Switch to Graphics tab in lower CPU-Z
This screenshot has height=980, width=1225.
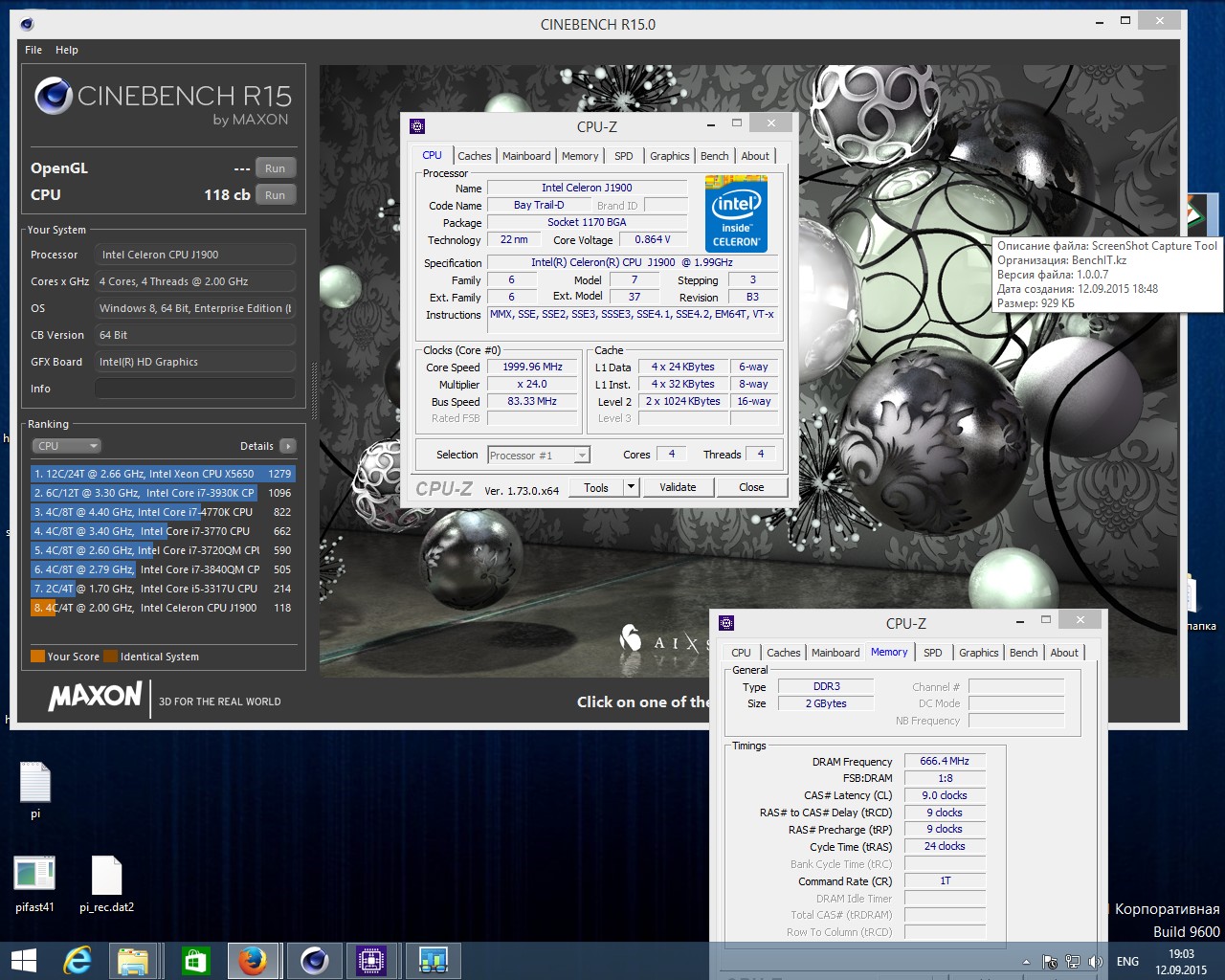click(979, 653)
